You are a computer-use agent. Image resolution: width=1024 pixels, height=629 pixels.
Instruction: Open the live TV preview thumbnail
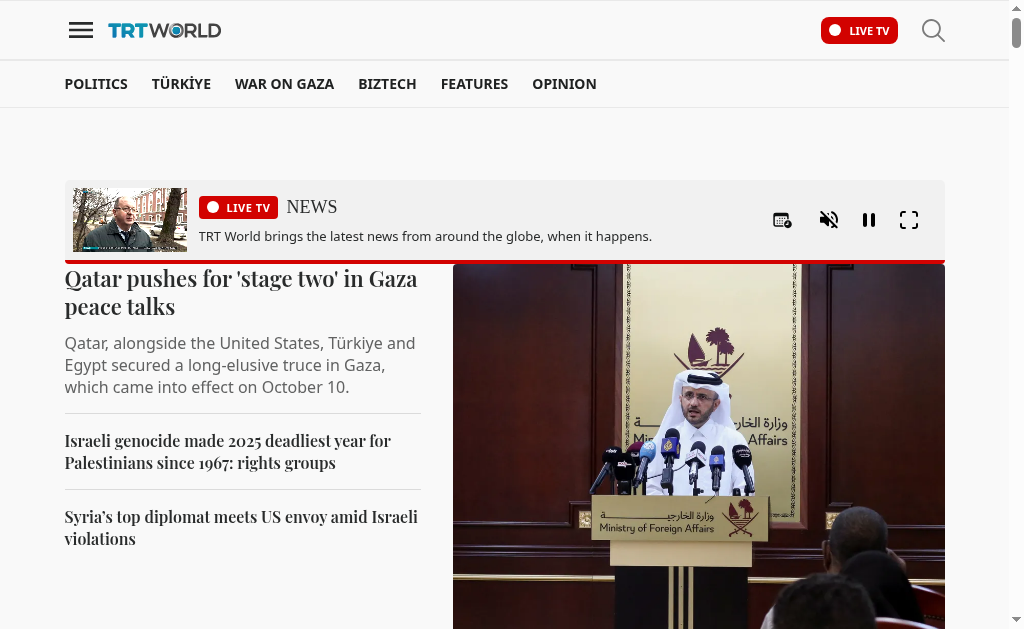point(130,220)
